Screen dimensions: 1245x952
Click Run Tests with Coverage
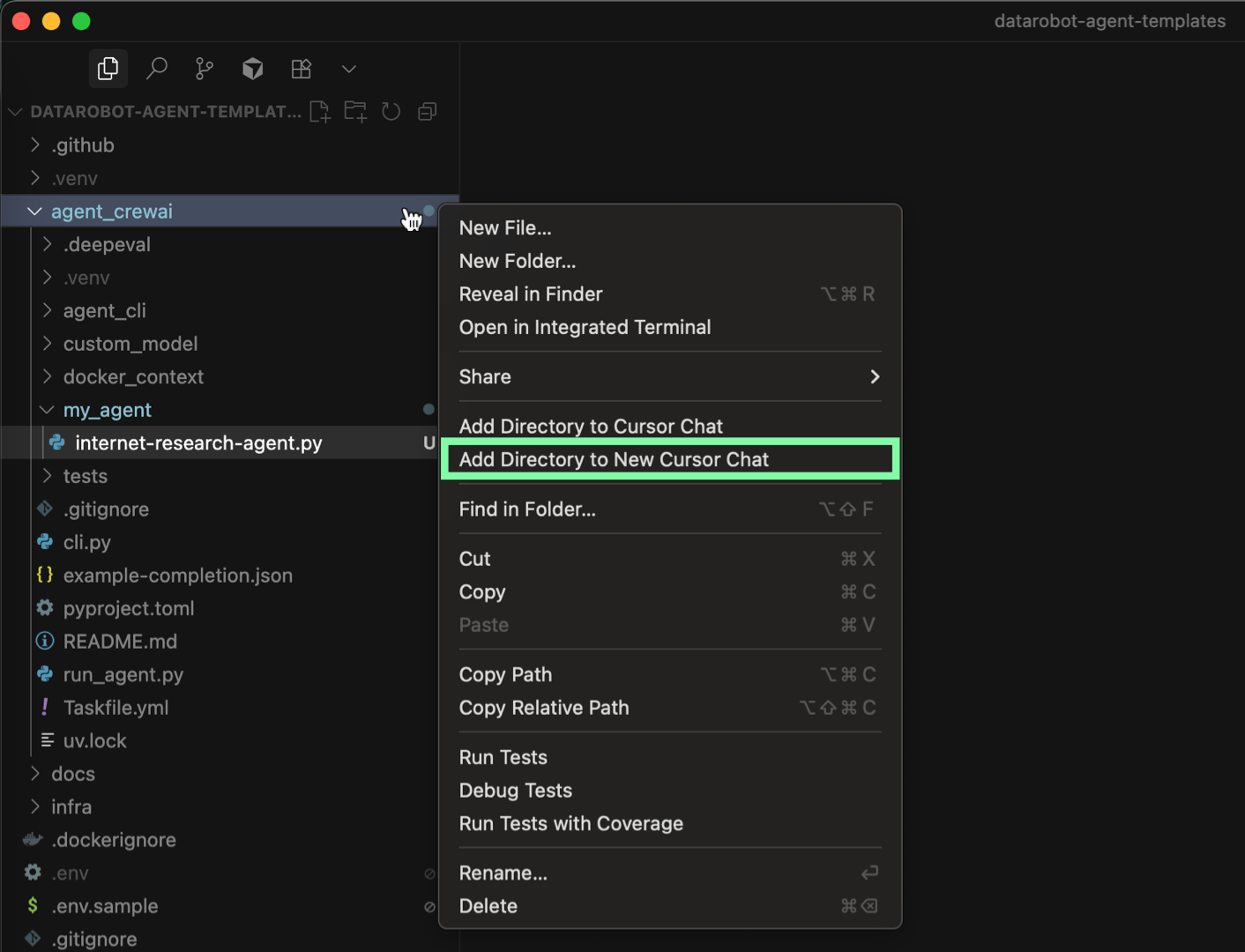pos(570,823)
